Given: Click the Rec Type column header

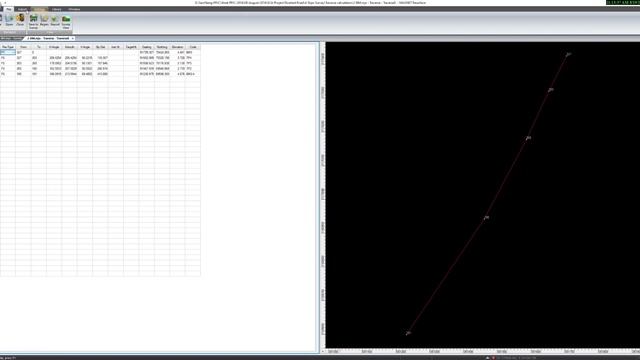Looking at the screenshot, I should click(x=8, y=47).
